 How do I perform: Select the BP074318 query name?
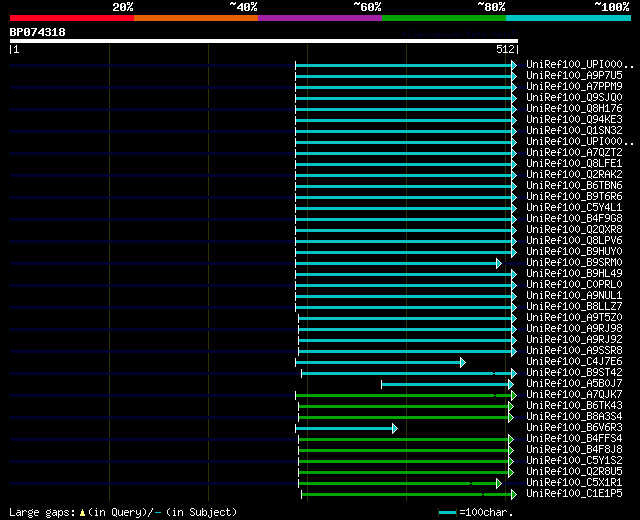click(37, 32)
